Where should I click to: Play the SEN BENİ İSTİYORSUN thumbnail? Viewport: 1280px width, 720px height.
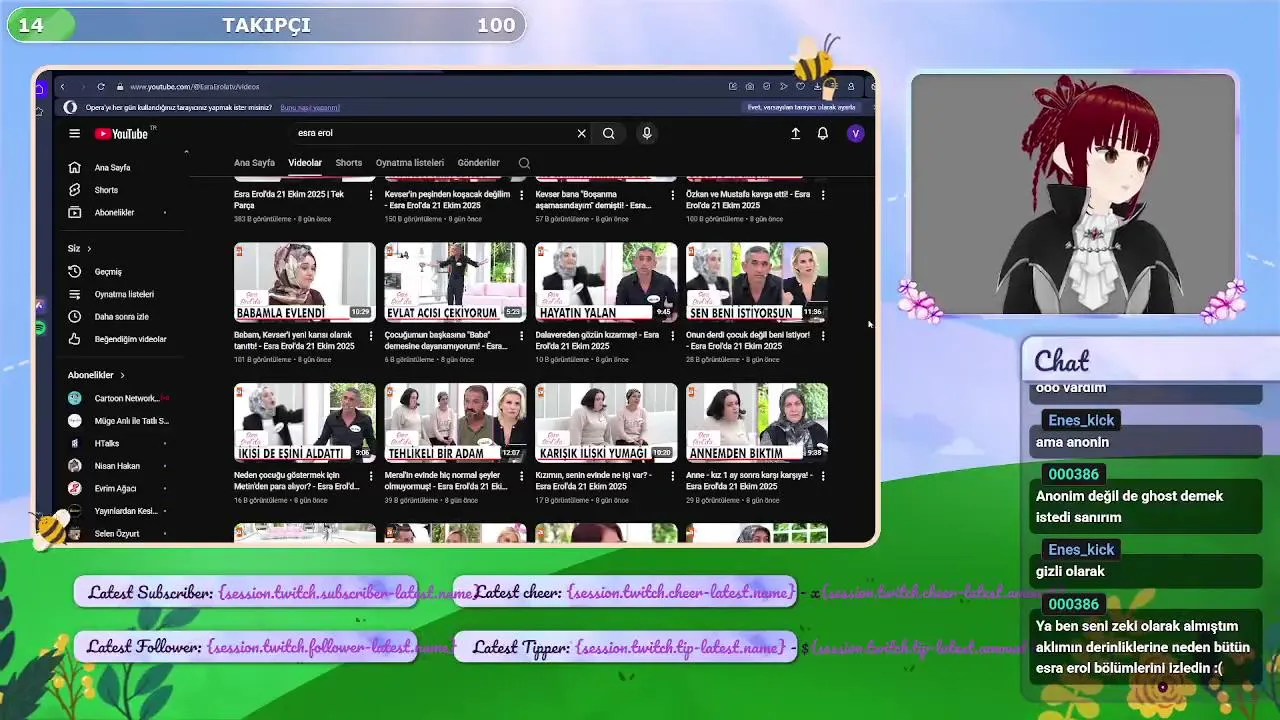757,282
